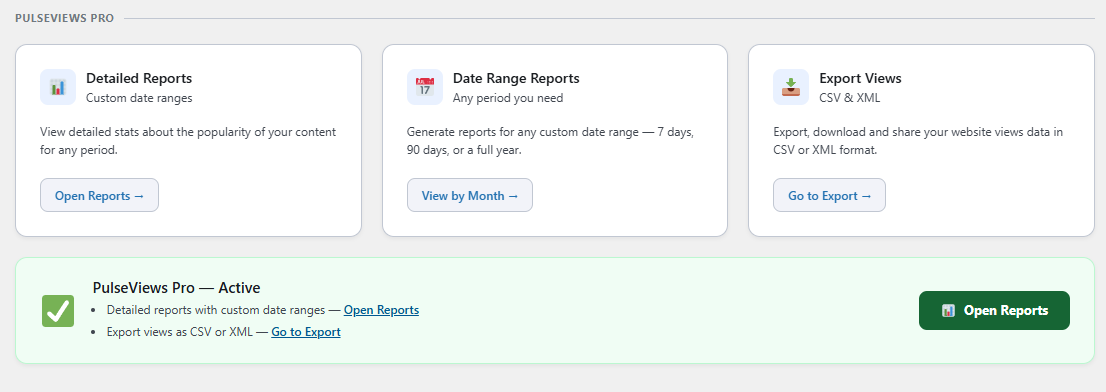The width and height of the screenshot is (1106, 392).
Task: Click the "Custom date ranges" subtitle
Action: (139, 98)
